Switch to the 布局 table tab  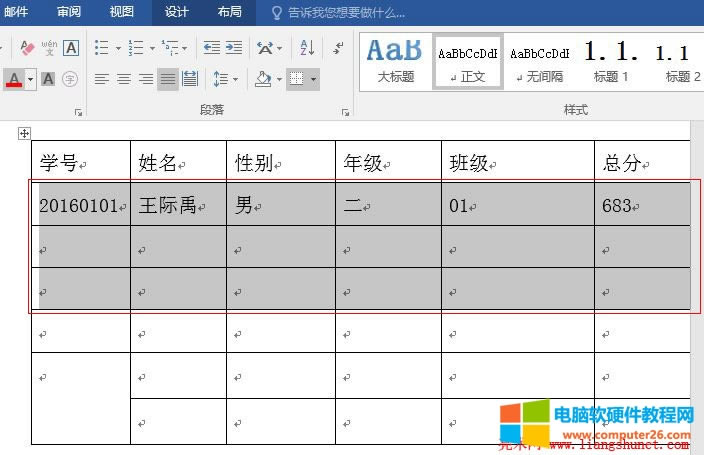229,12
